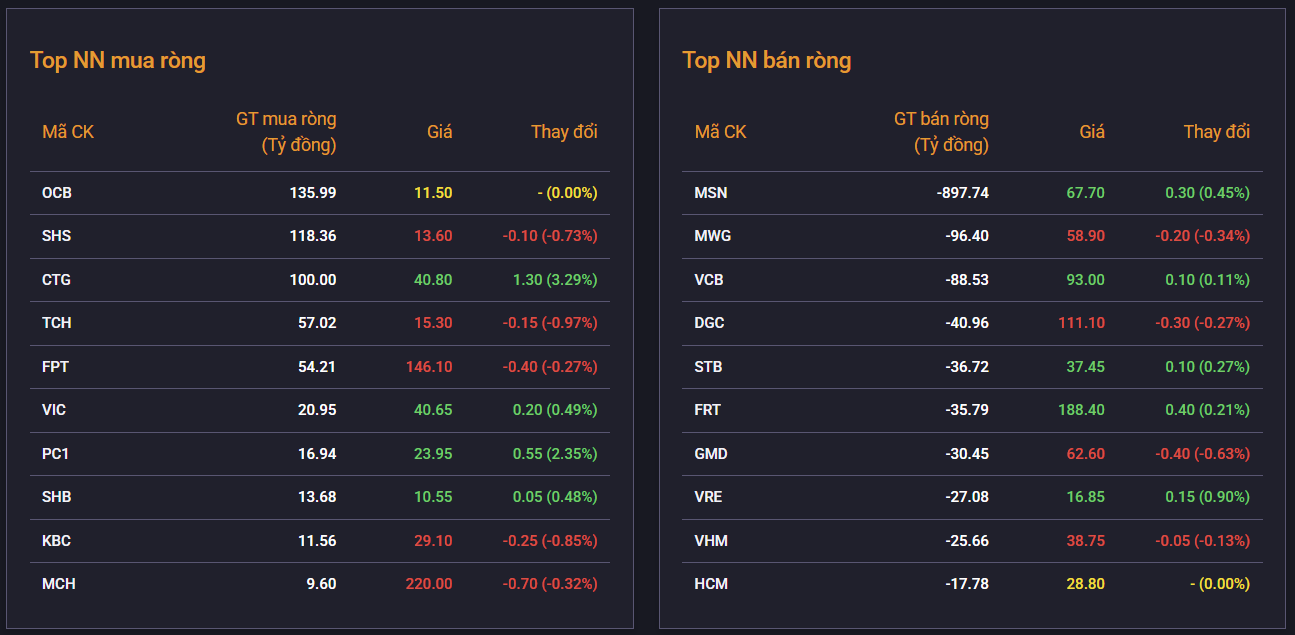This screenshot has width=1295, height=635.
Task: Open the MCH stock code
Action: [58, 584]
